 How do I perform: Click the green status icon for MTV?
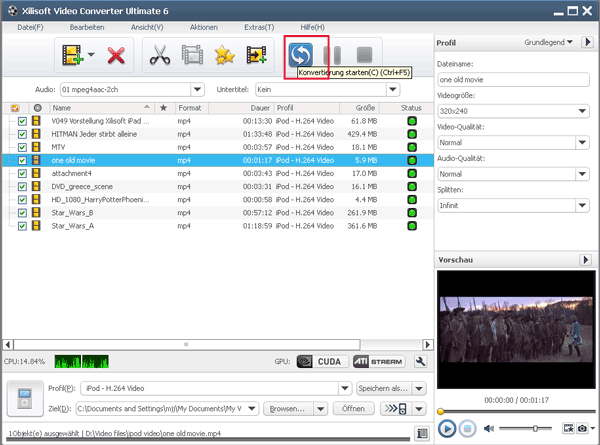pyautogui.click(x=412, y=147)
